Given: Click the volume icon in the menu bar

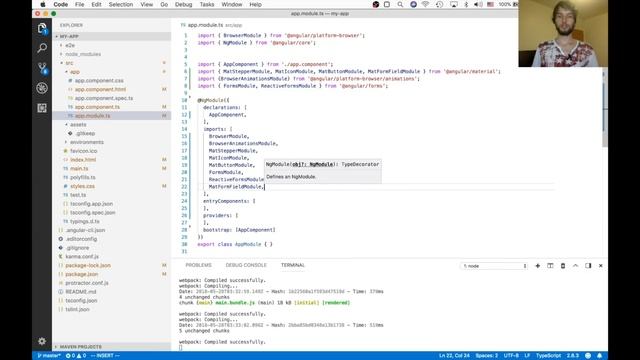Looking at the screenshot, I should [x=478, y=4].
